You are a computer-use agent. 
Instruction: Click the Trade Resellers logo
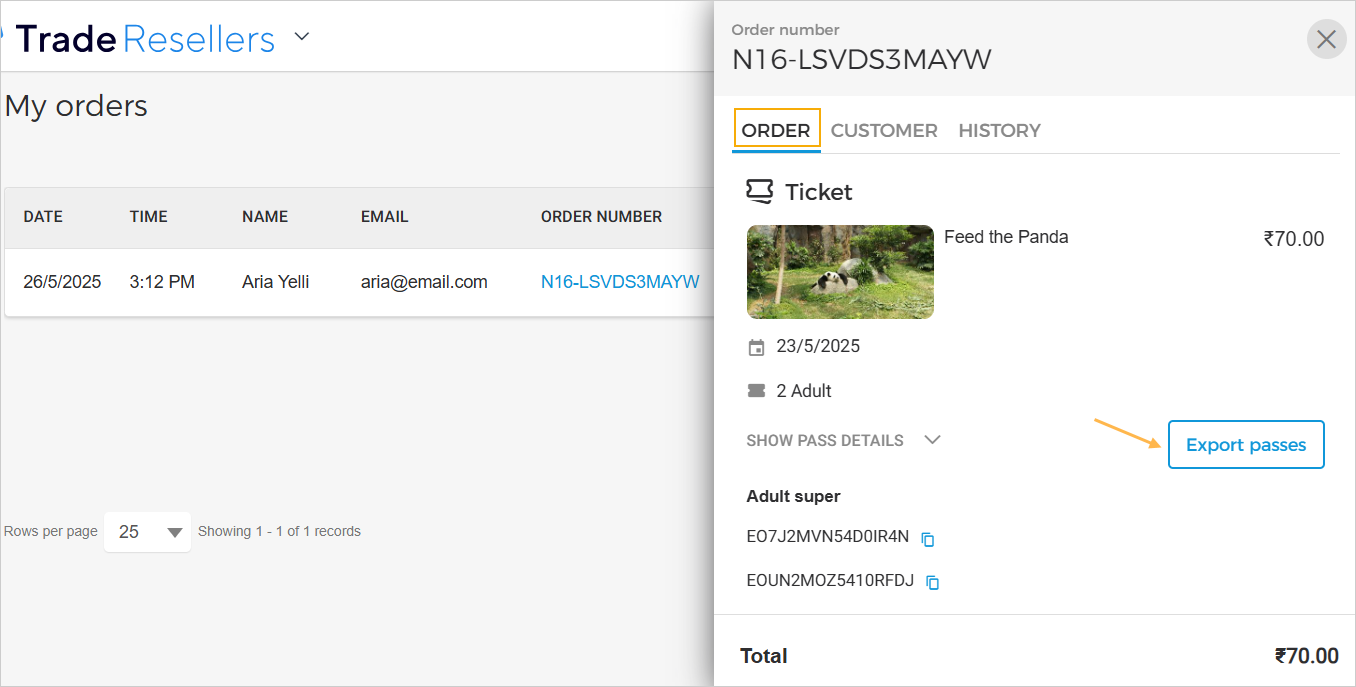click(145, 39)
